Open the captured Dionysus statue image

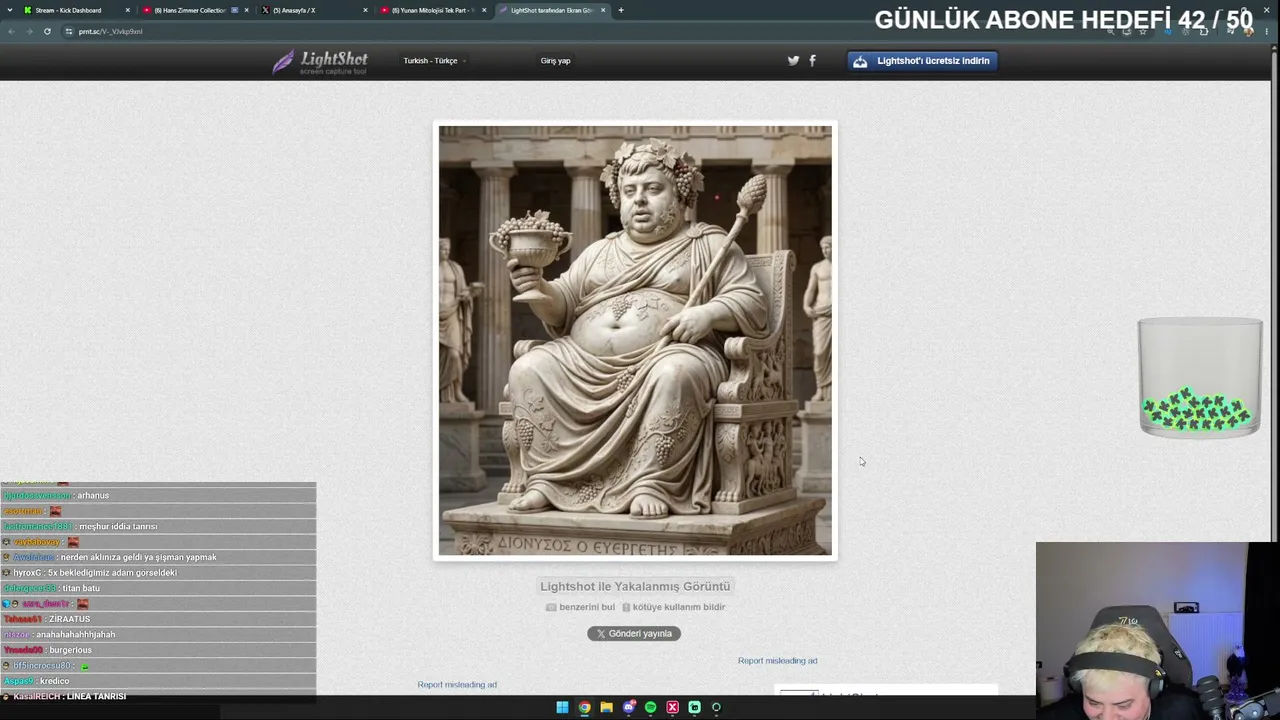coord(635,340)
